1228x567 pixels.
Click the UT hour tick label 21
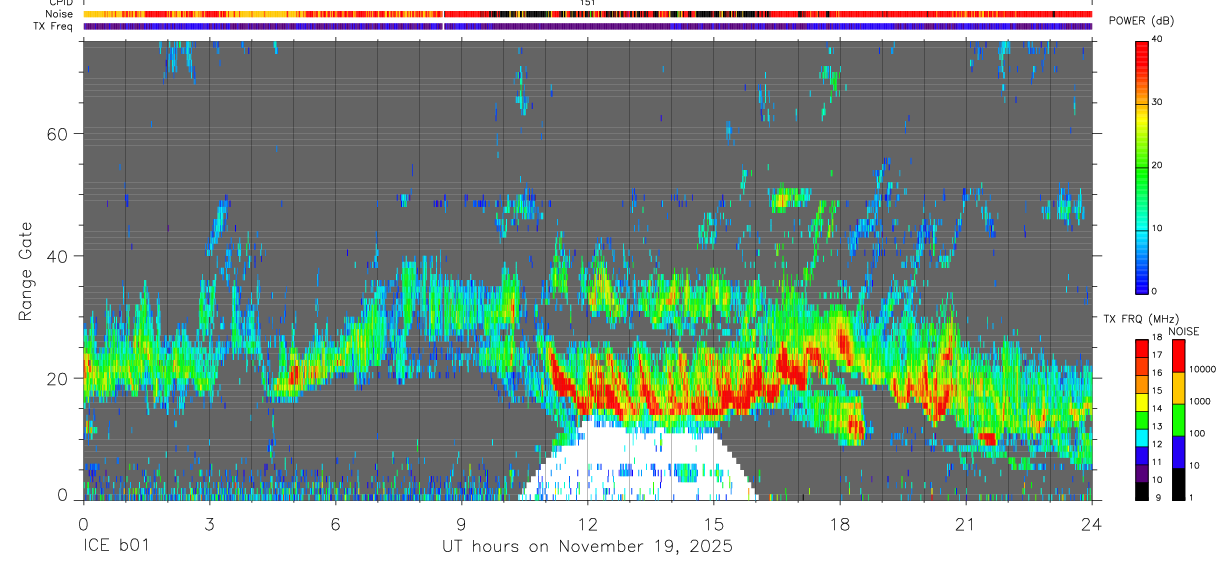[965, 524]
